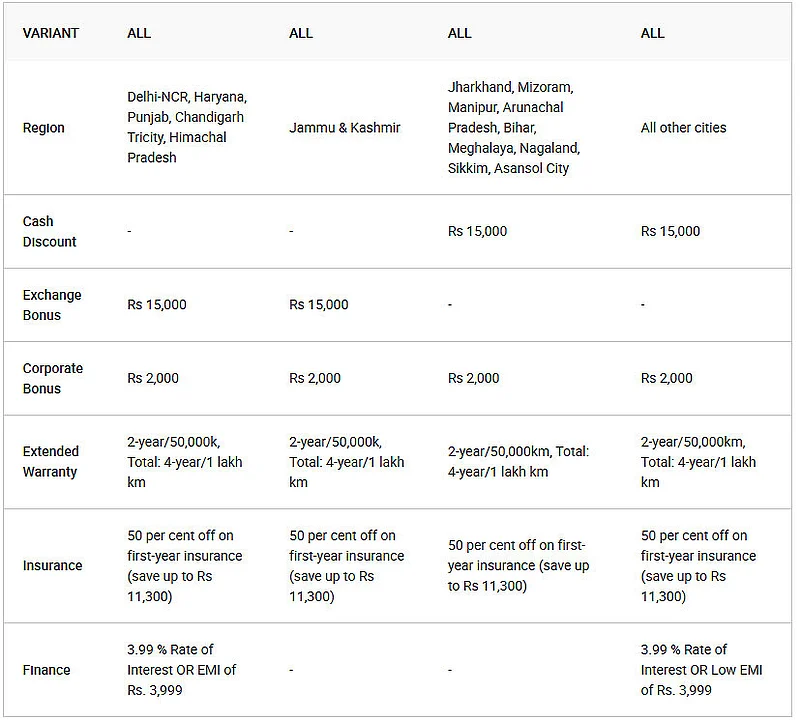Click the Region row label
This screenshot has width=801, height=721.
(x=43, y=128)
